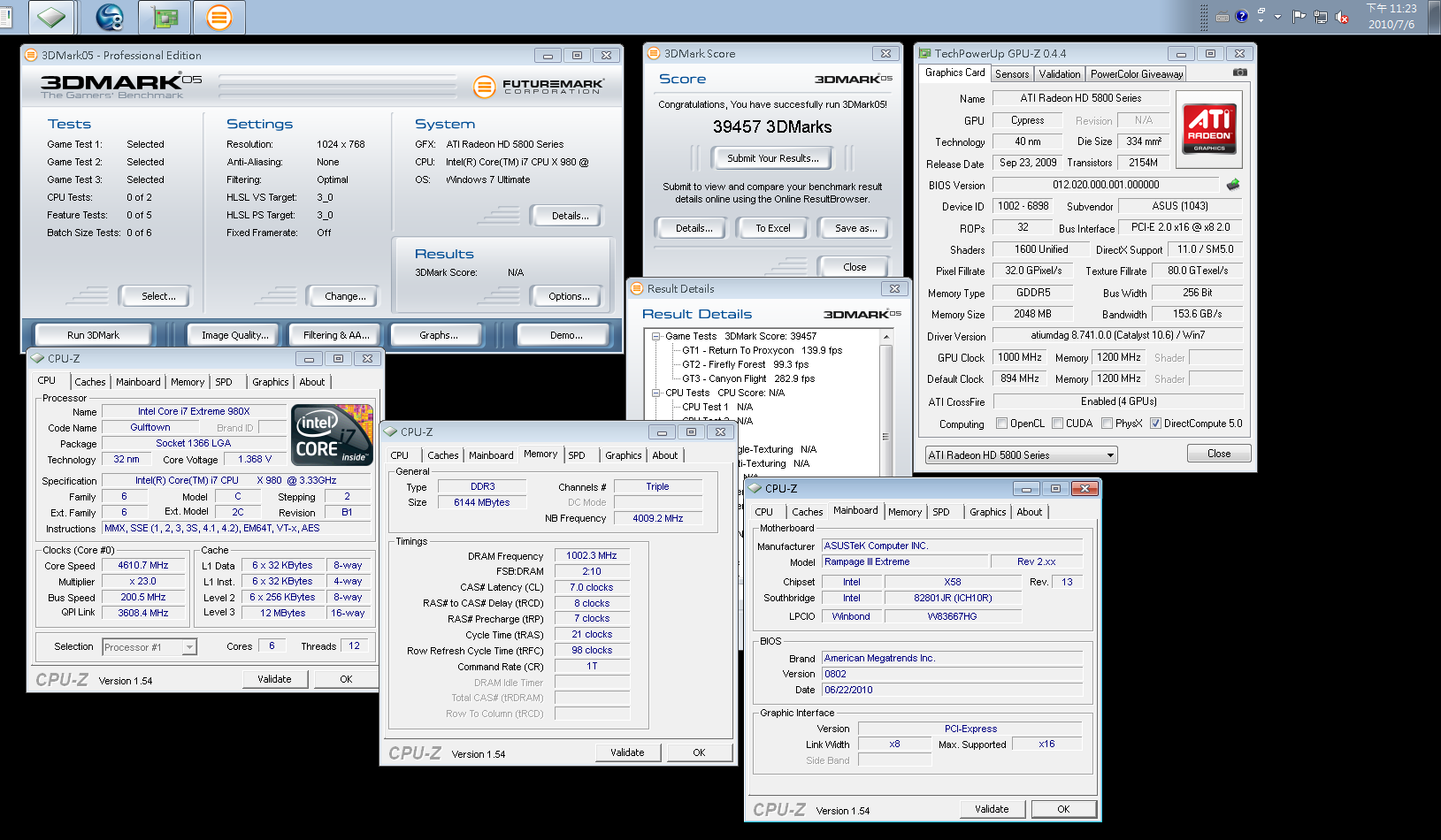Click the Result Details window title icon
The image size is (1441, 840).
click(637, 288)
